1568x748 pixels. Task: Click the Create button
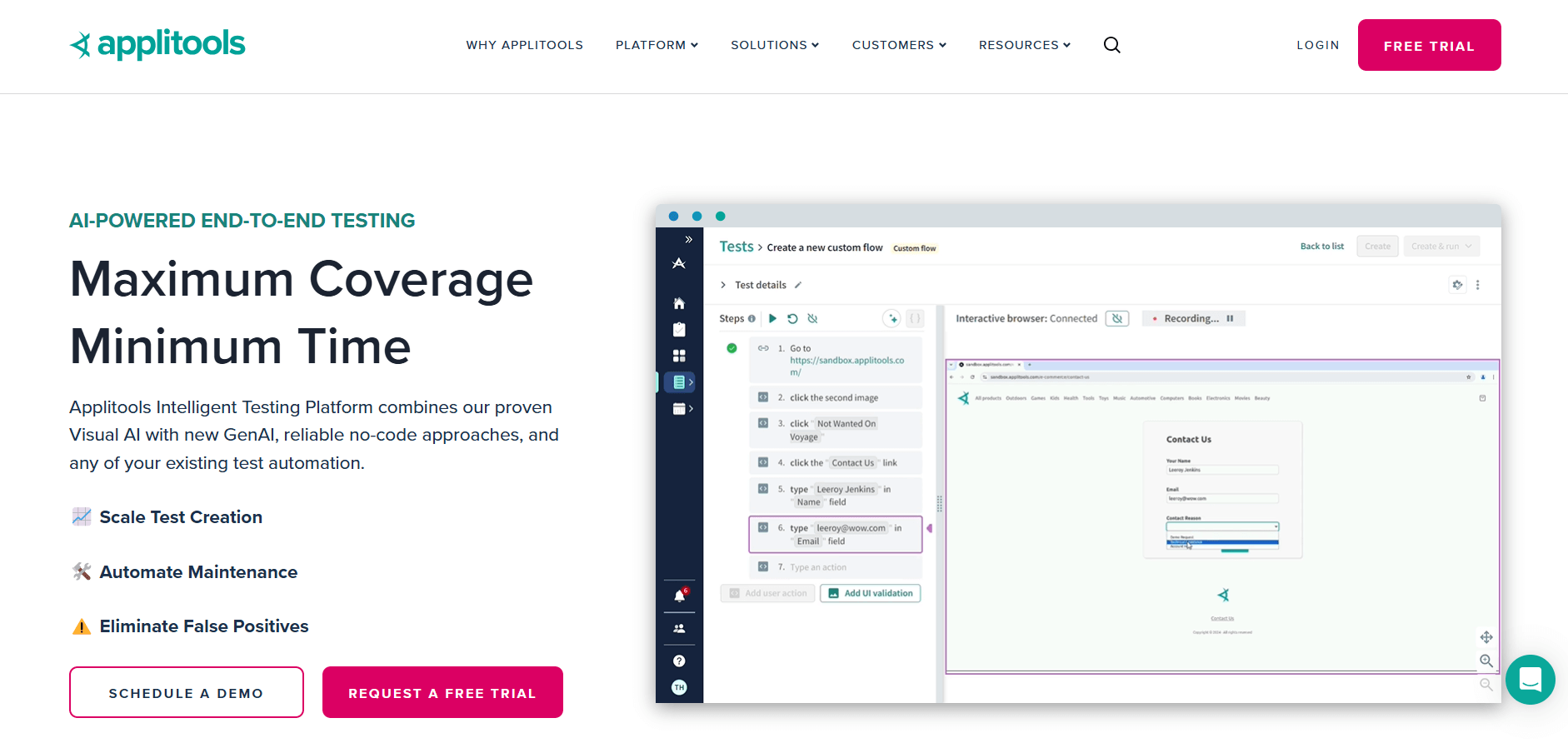(1377, 246)
